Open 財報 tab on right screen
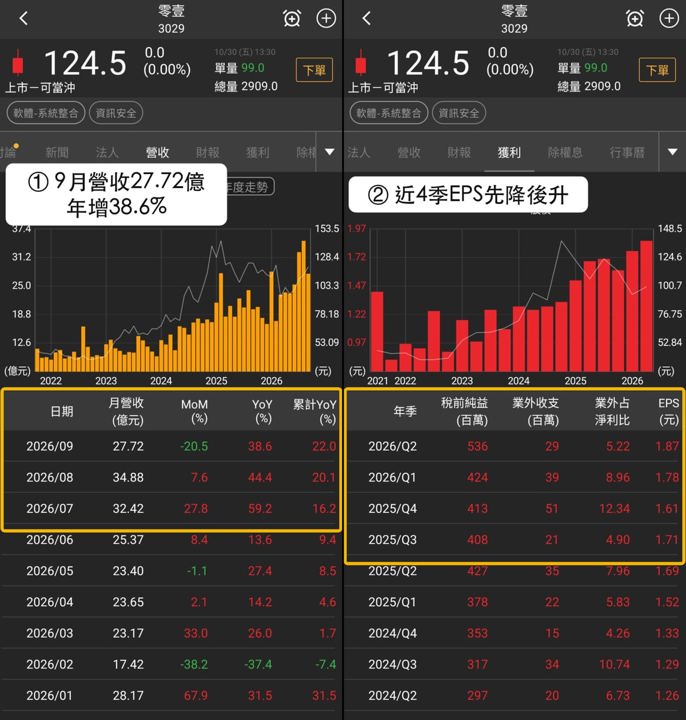This screenshot has width=686, height=720. pos(459,152)
